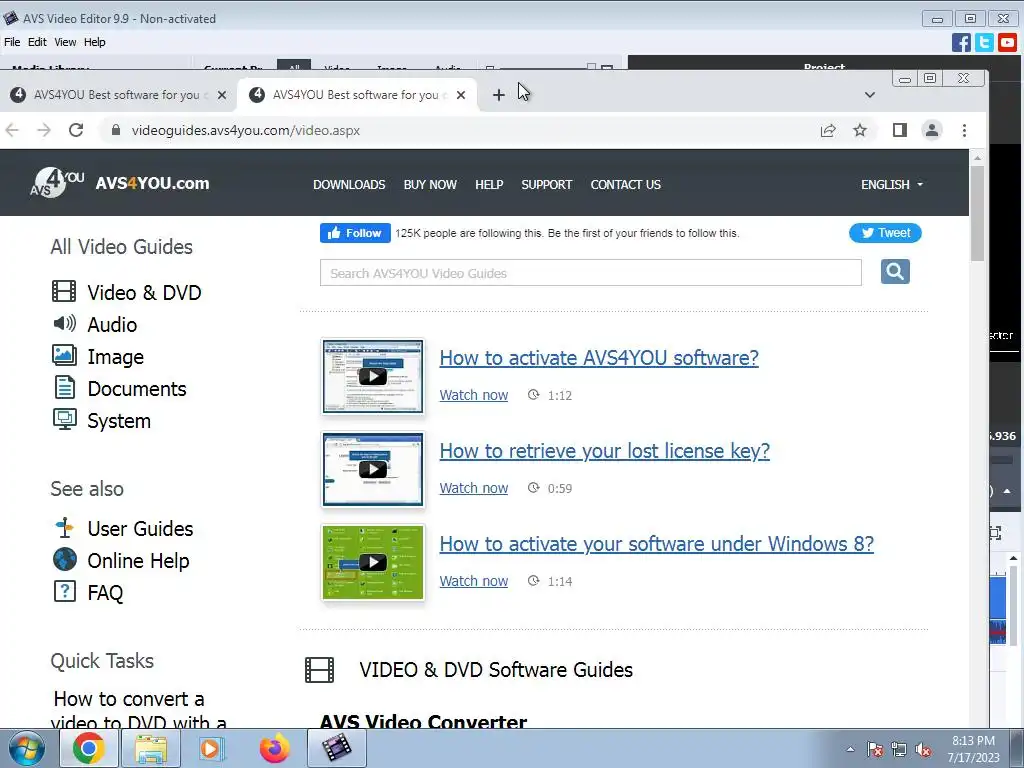This screenshot has width=1024, height=768.
Task: Click Watch now for the 1:14 video
Action: pos(473,581)
